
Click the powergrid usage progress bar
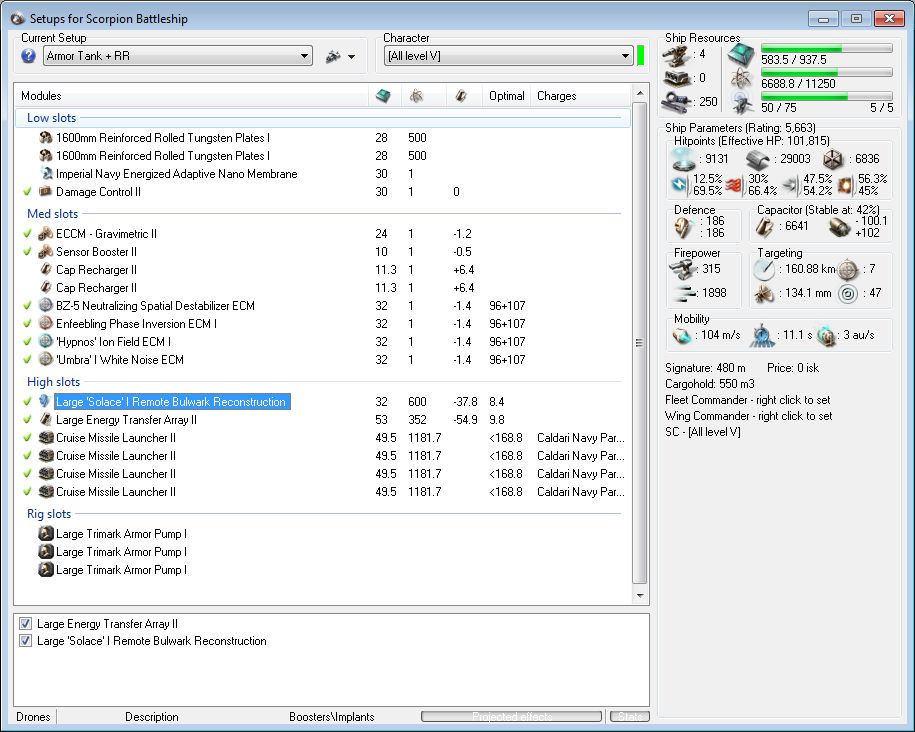point(827,72)
